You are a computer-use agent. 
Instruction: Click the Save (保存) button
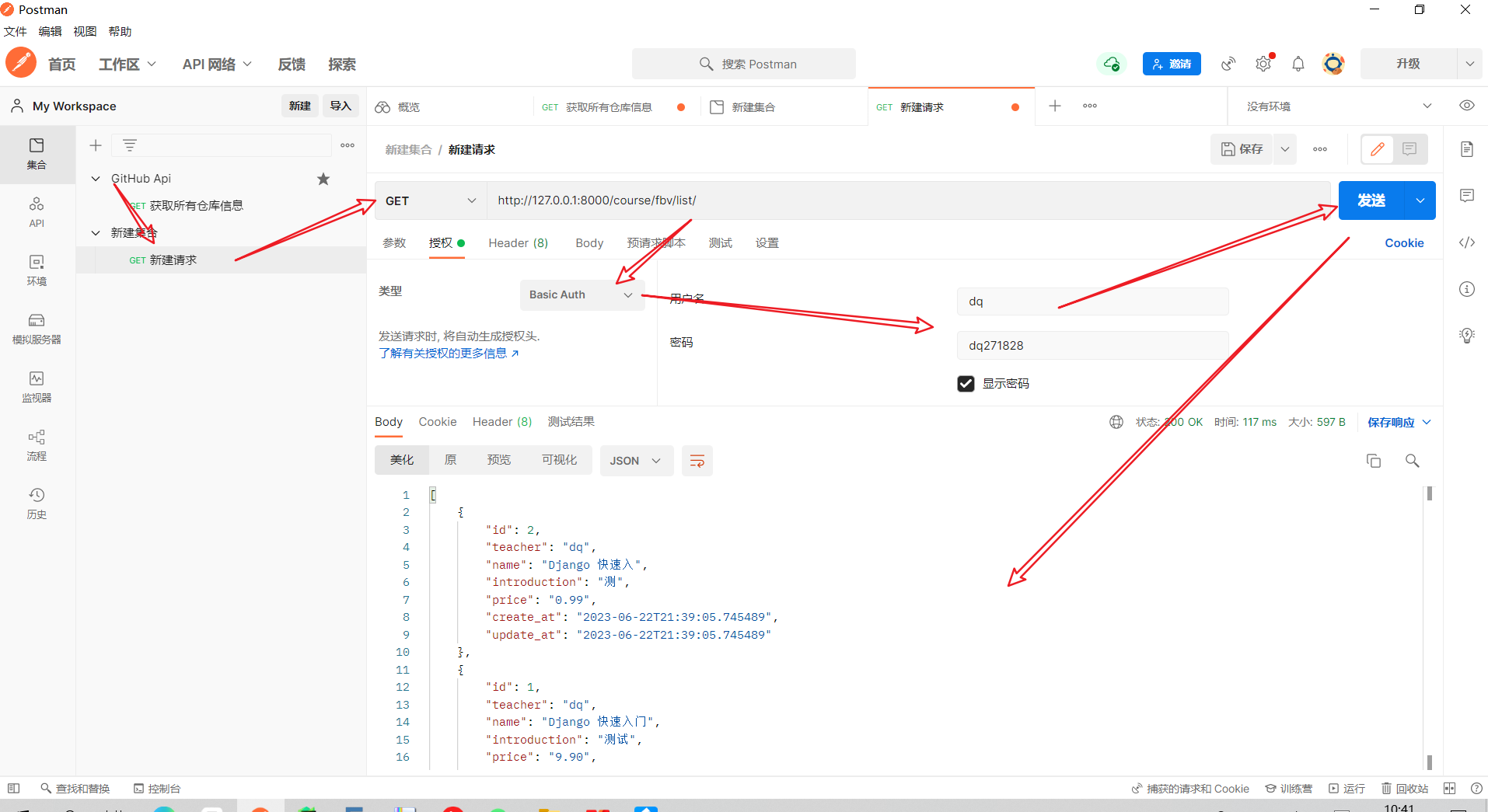1242,149
